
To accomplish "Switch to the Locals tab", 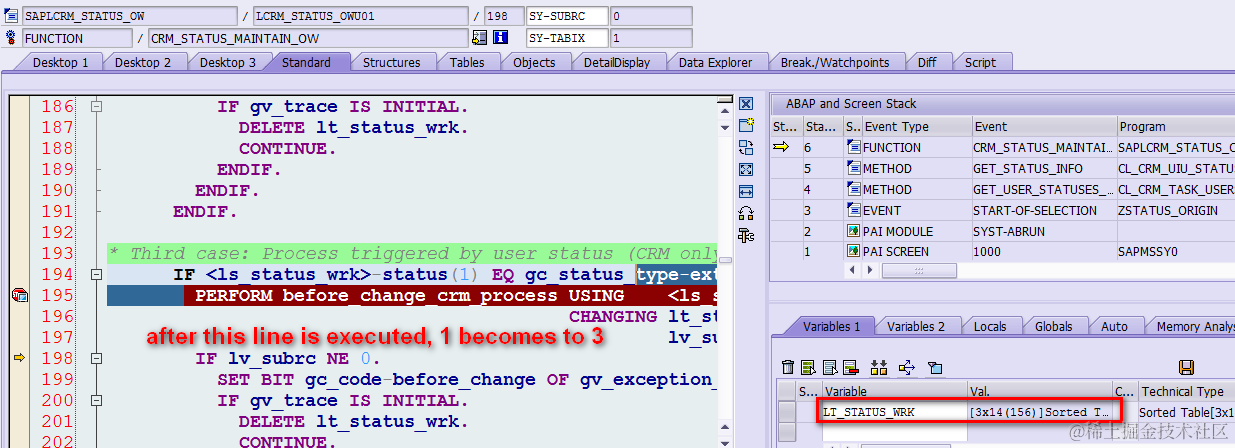I will coord(990,326).
